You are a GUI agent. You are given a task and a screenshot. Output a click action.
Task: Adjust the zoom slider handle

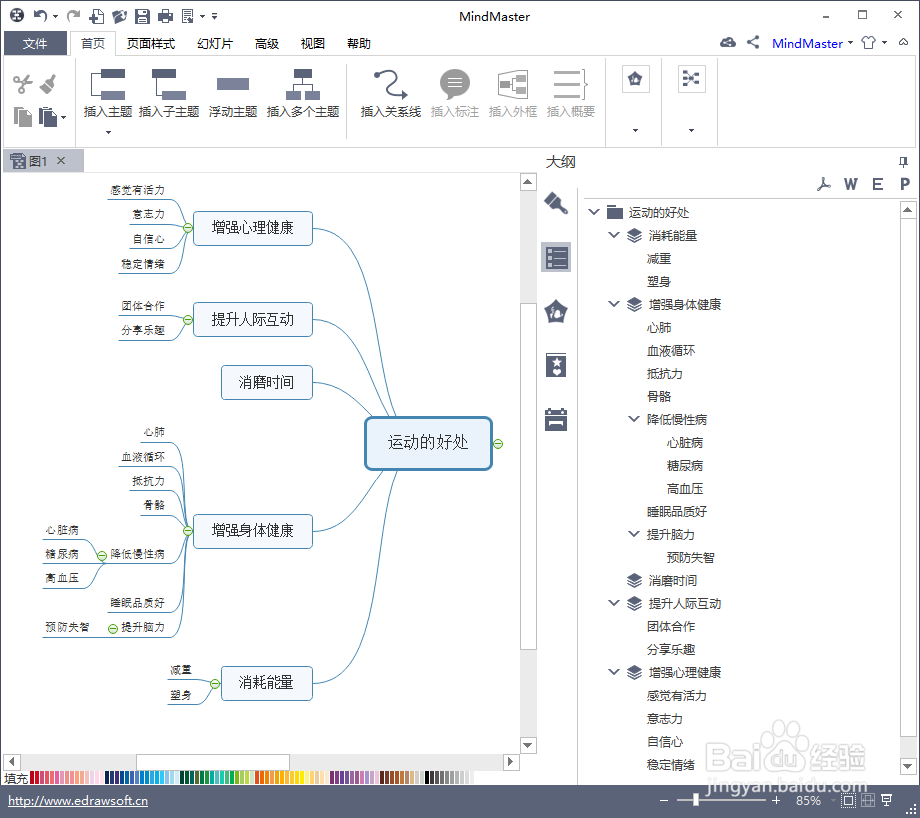tap(696, 800)
